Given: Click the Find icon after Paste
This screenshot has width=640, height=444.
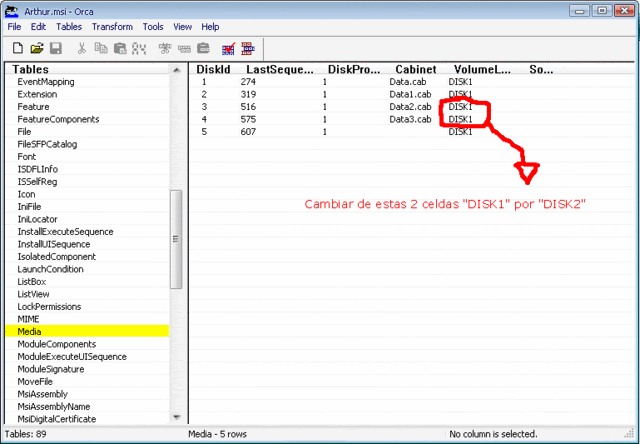Looking at the screenshot, I should [x=139, y=48].
